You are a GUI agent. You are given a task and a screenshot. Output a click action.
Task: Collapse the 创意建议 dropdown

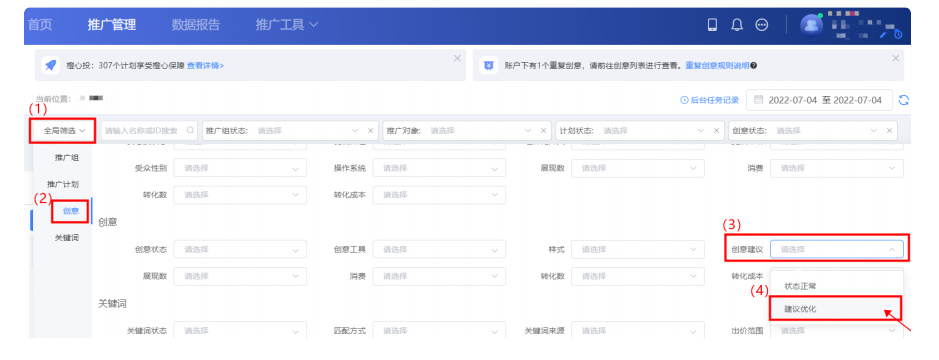click(837, 249)
